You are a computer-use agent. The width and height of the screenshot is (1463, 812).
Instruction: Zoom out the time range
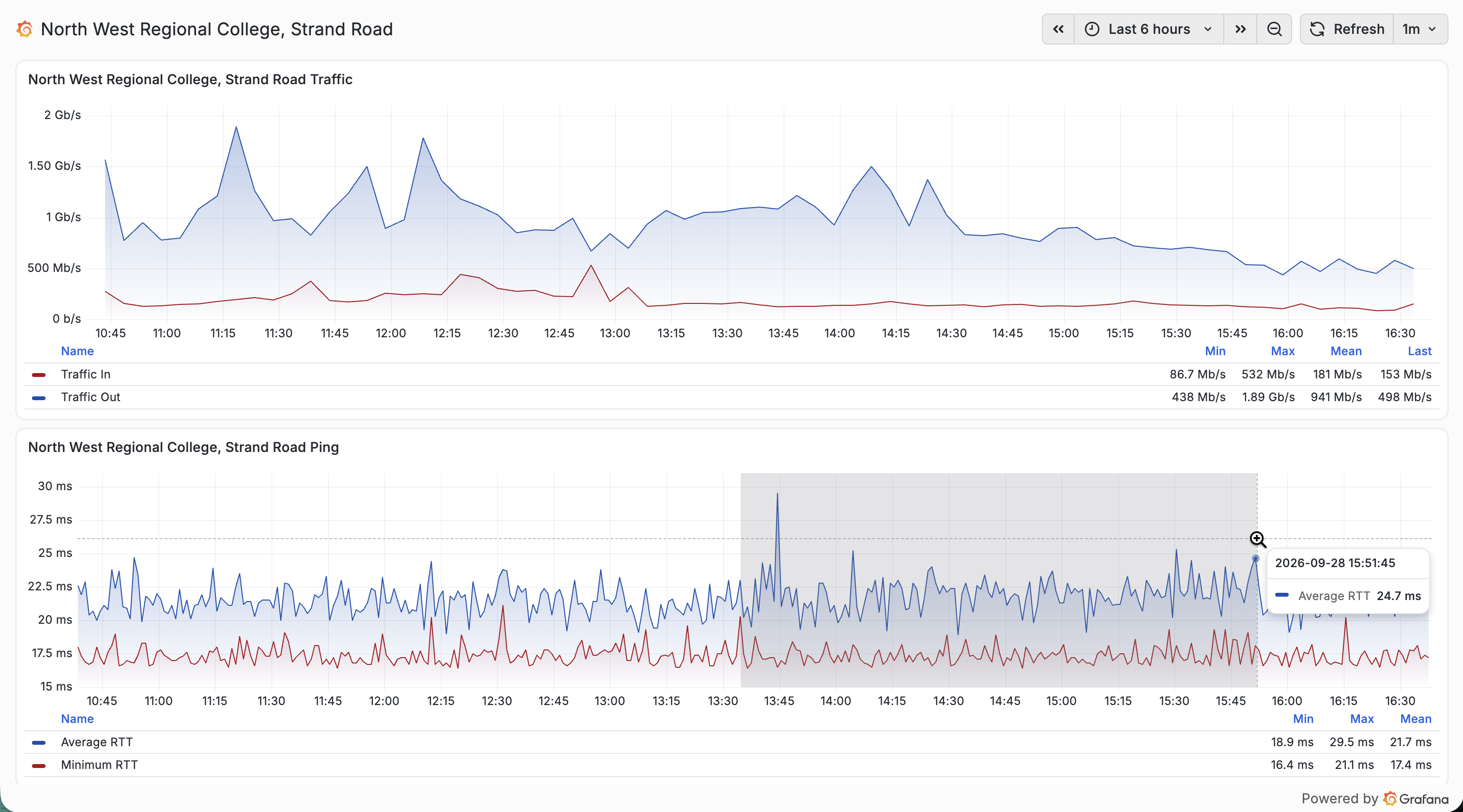click(1275, 29)
